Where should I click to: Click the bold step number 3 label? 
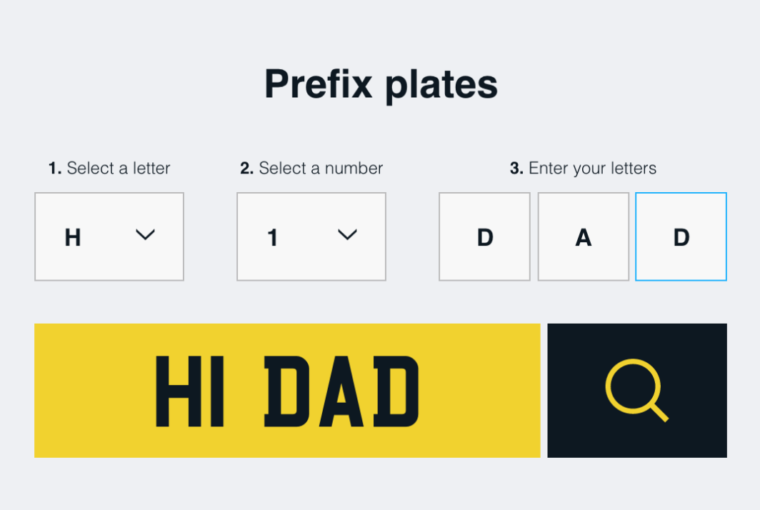516,168
